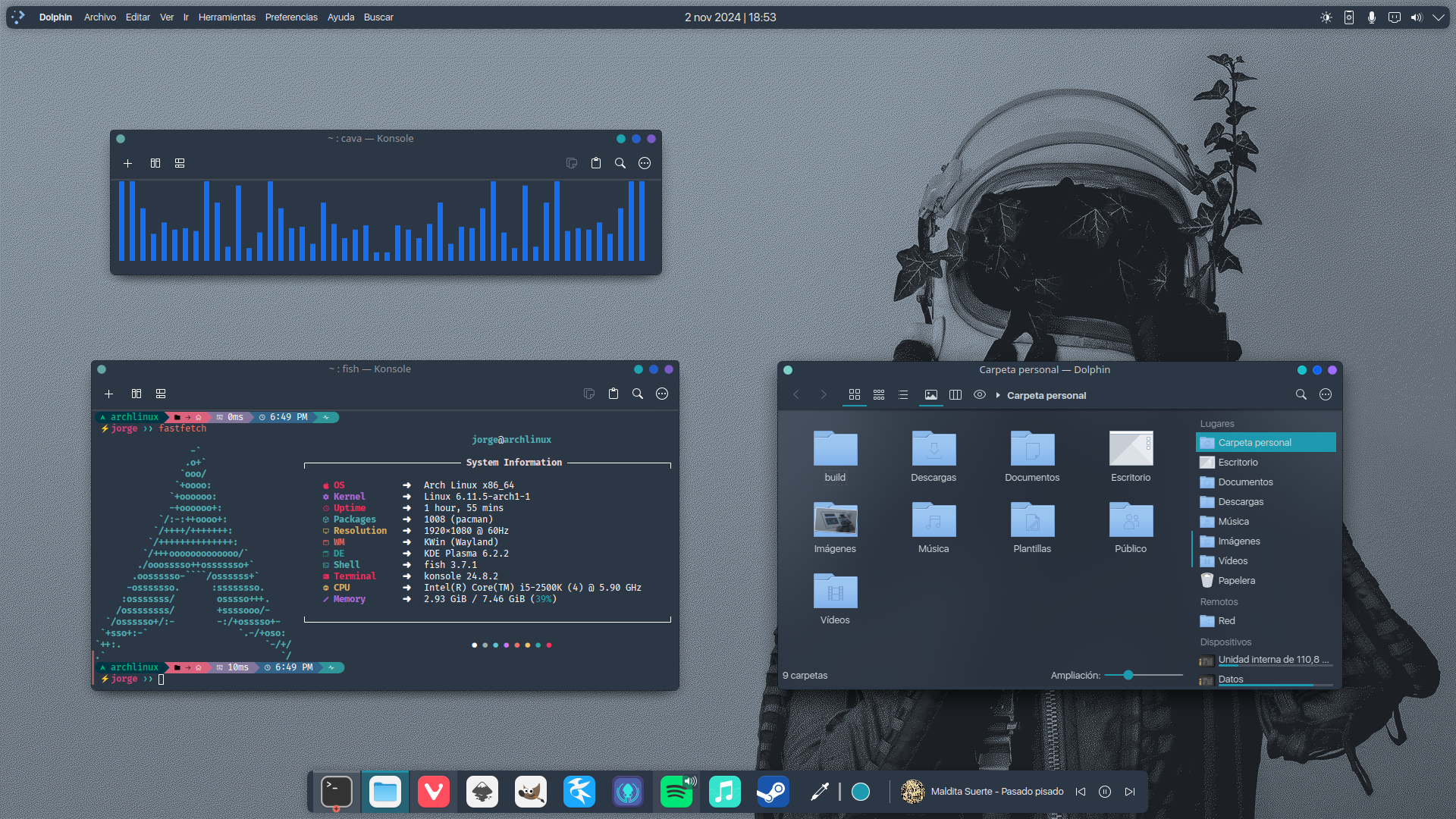The height and width of the screenshot is (819, 1456).
Task: Launch Steam from the dock
Action: click(x=773, y=792)
